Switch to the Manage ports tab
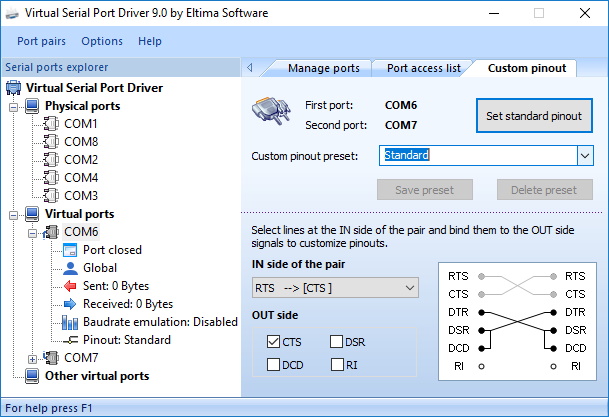This screenshot has height=417, width=609. click(x=324, y=68)
